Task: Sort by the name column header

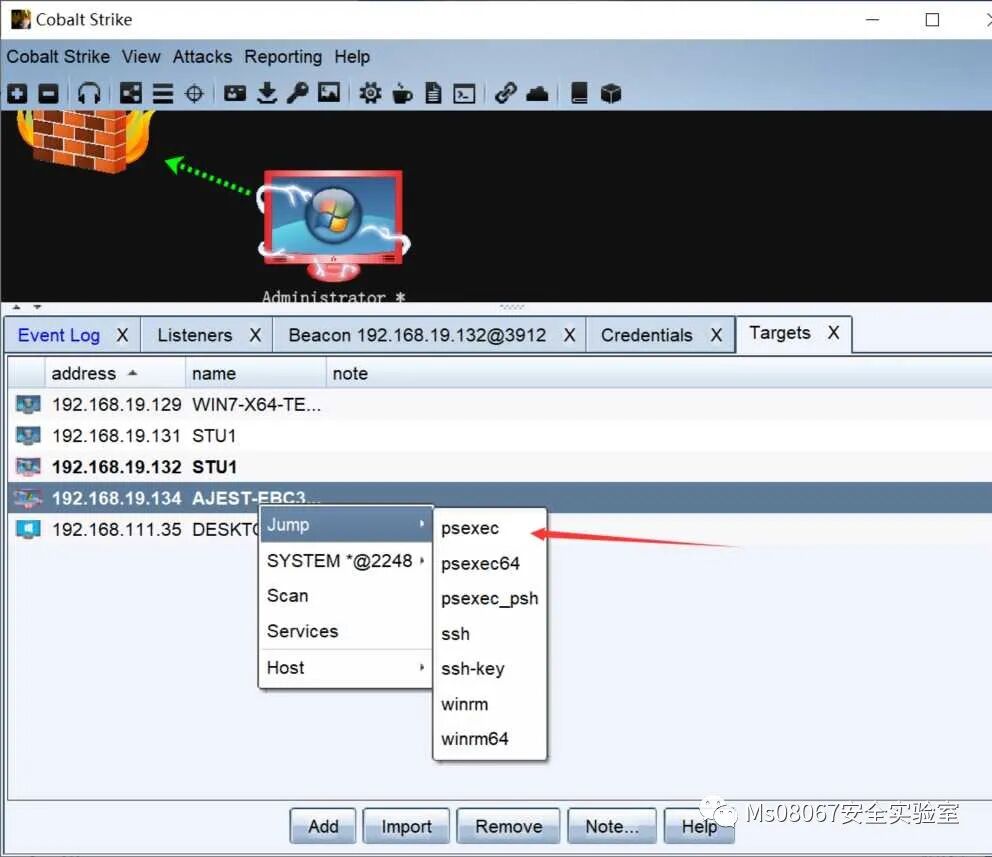Action: point(256,373)
